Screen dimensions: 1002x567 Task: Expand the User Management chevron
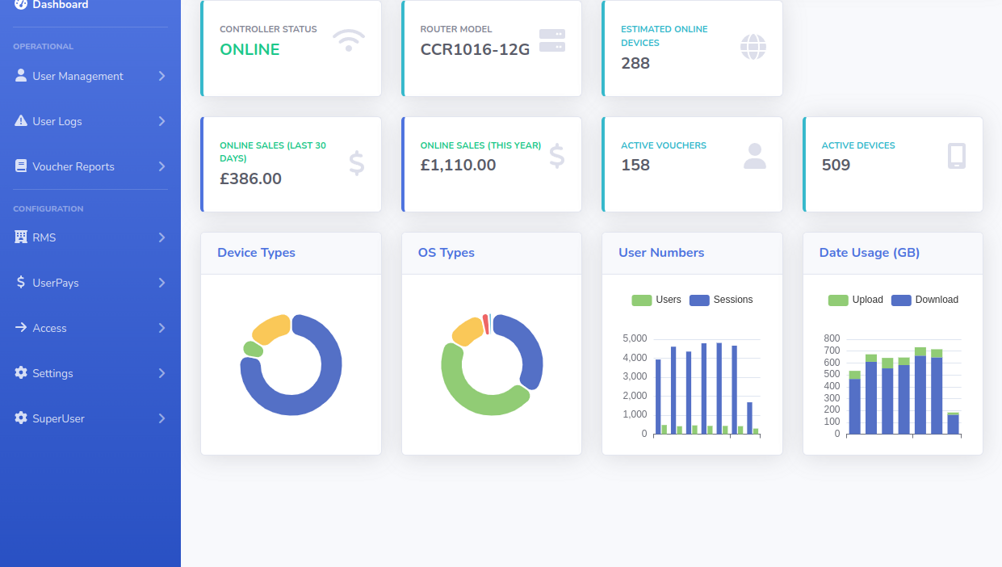tap(161, 76)
